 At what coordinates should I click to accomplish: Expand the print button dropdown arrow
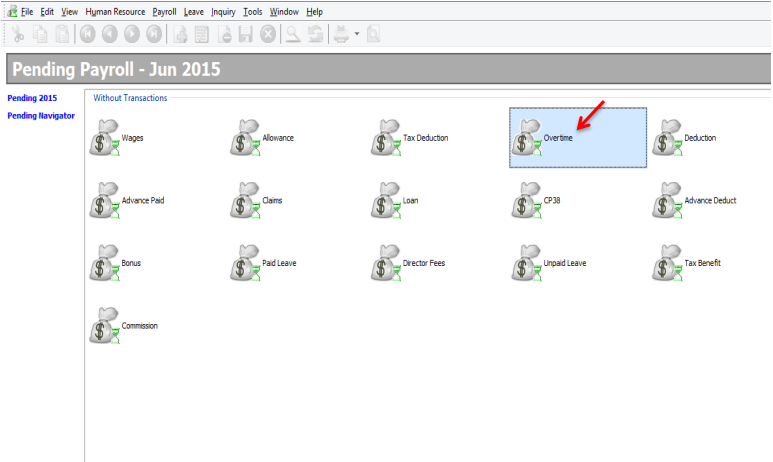tap(356, 34)
